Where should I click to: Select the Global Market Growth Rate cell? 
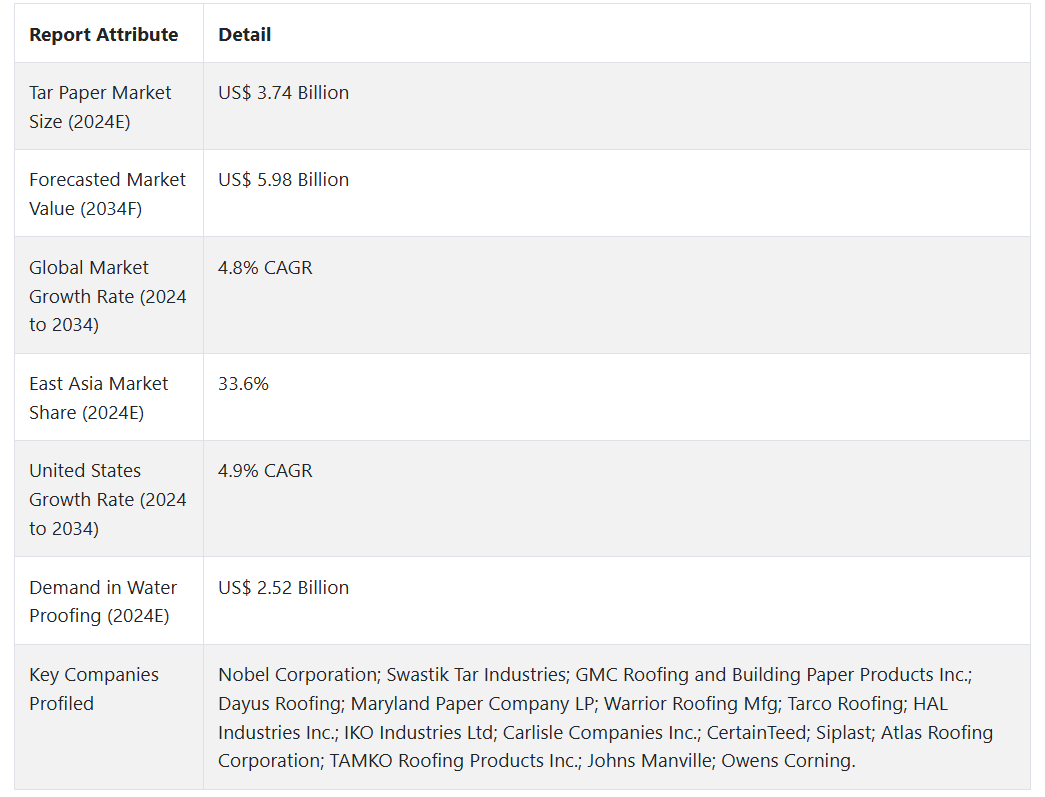(107, 296)
